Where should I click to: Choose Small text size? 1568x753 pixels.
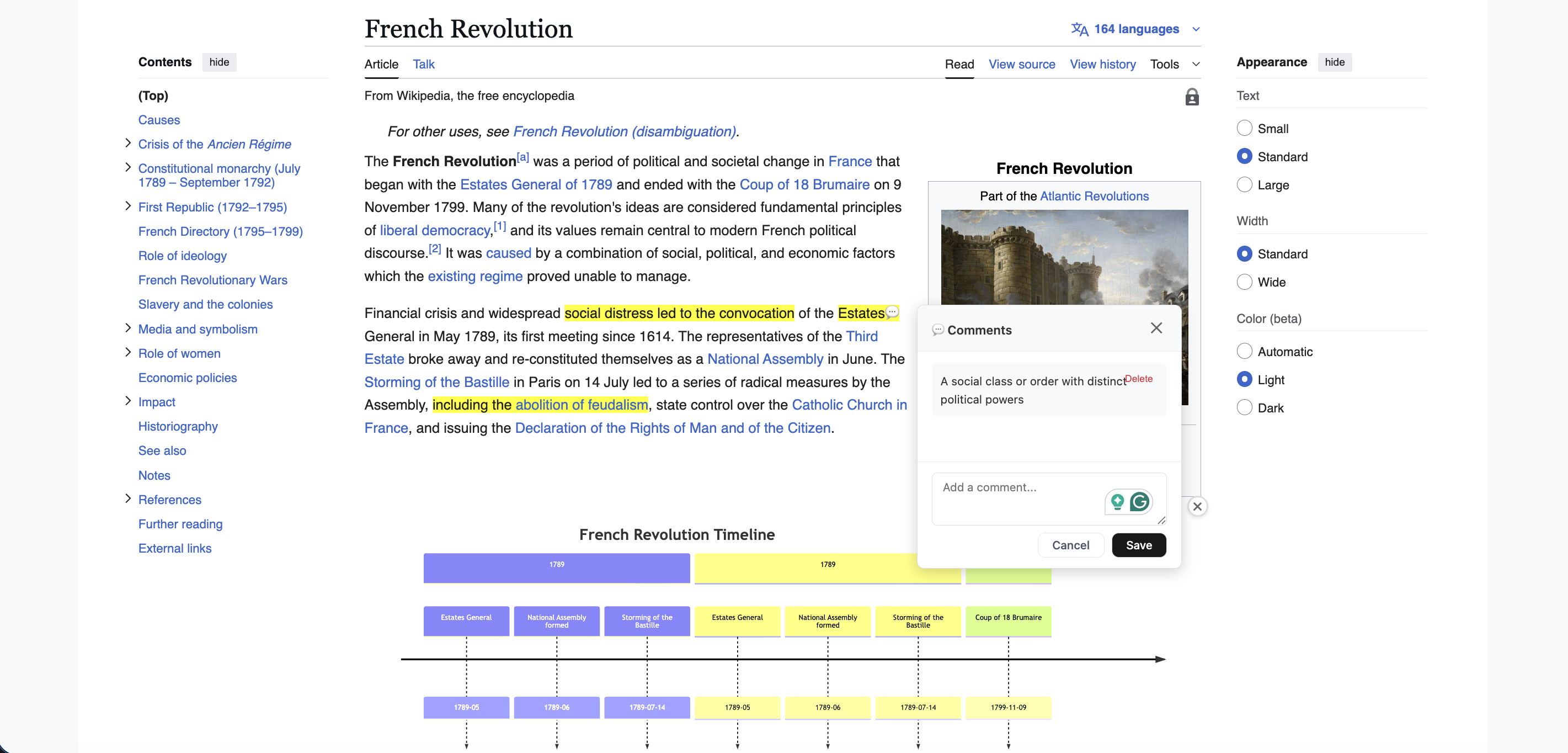pyautogui.click(x=1244, y=129)
